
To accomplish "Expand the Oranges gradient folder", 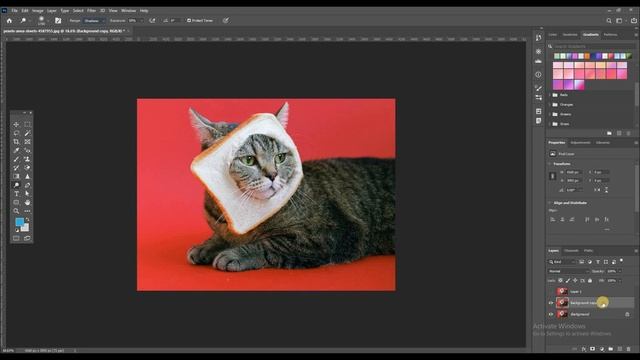I will tap(550, 104).
